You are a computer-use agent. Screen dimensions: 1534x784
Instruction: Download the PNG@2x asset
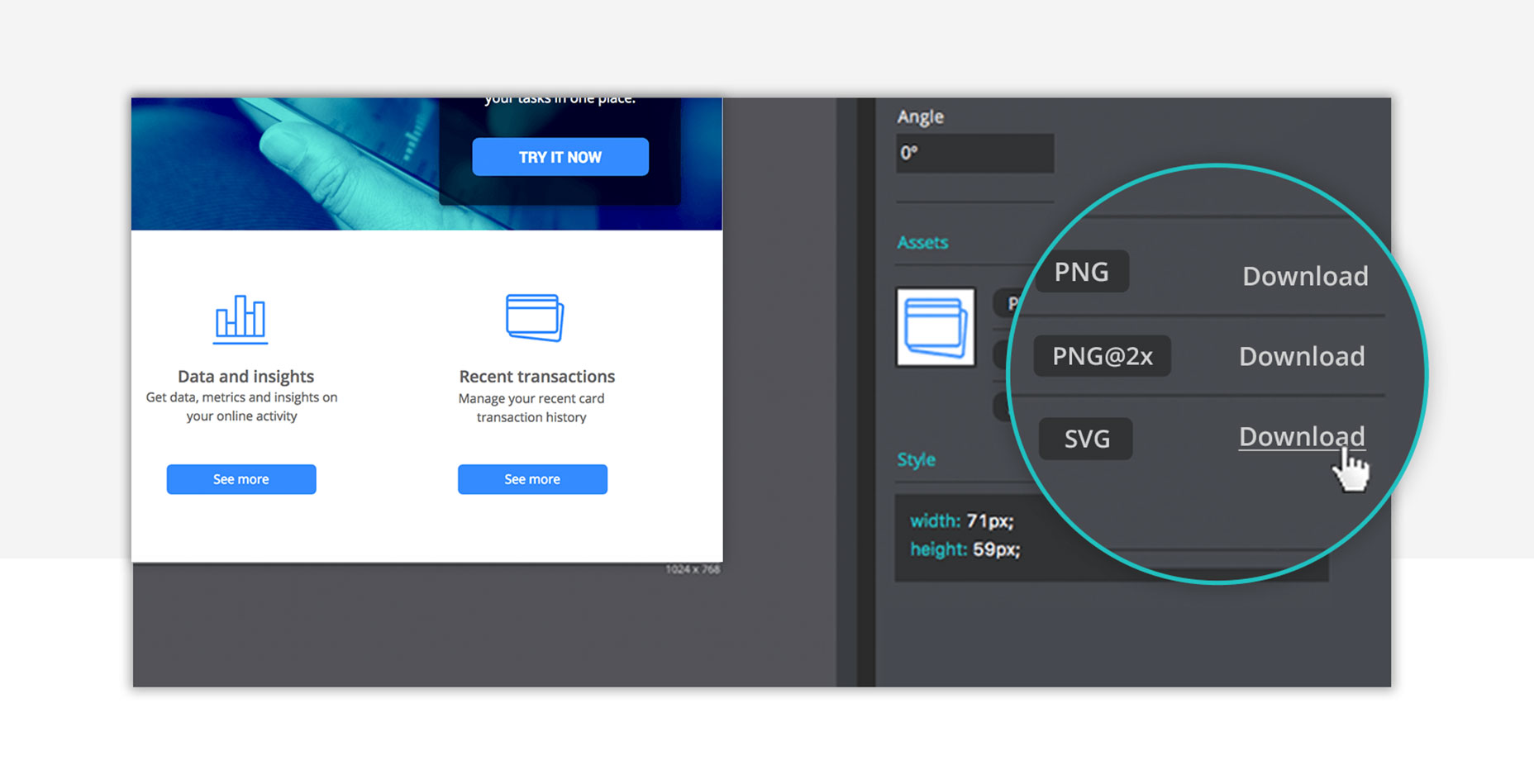(x=1302, y=356)
